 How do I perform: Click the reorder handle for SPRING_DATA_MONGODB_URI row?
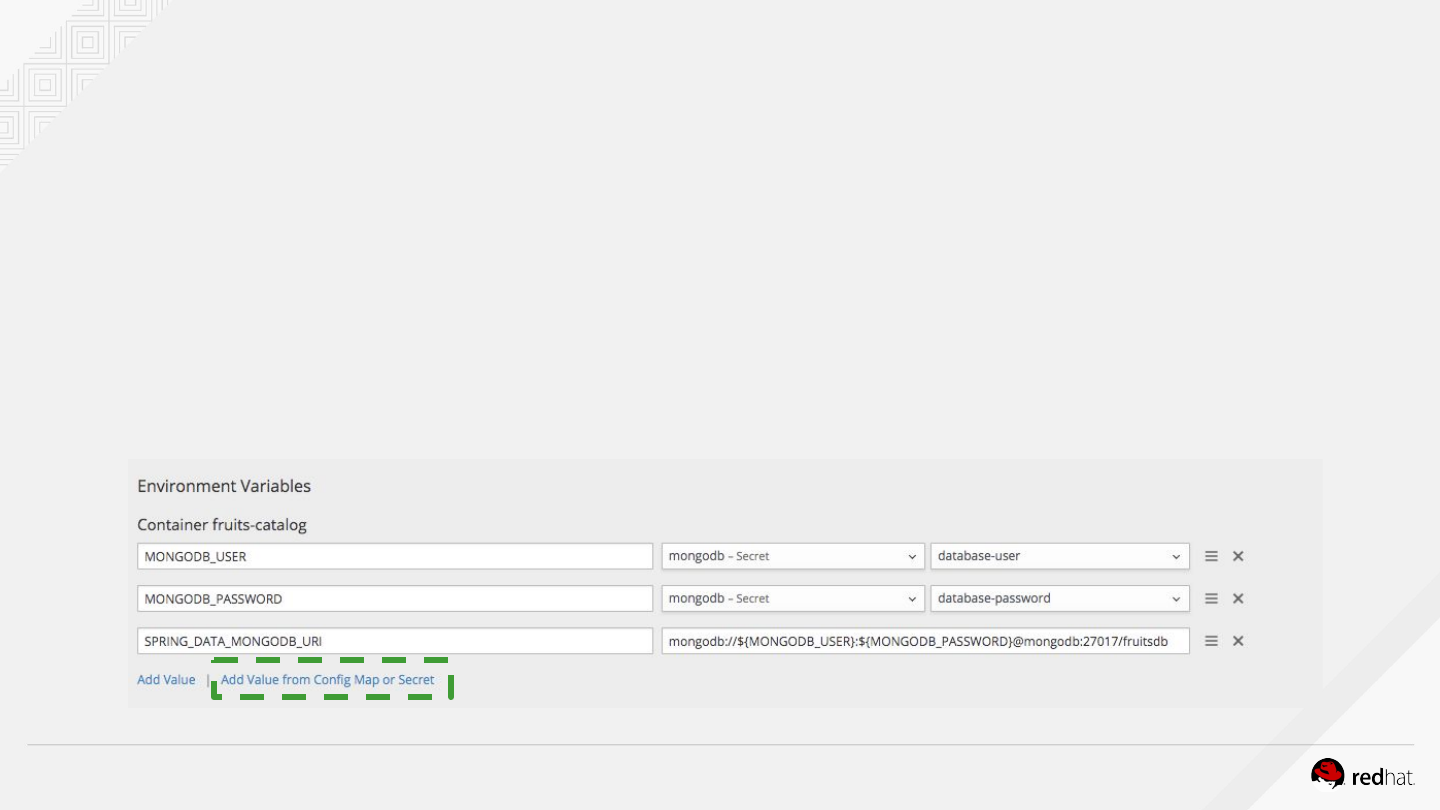pyautogui.click(x=1211, y=641)
